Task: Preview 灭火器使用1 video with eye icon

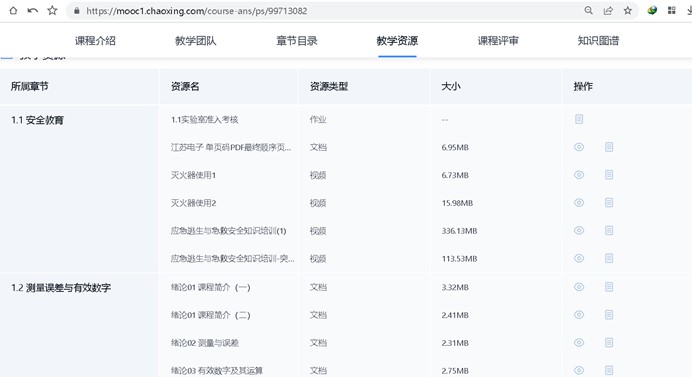Action: tap(579, 175)
